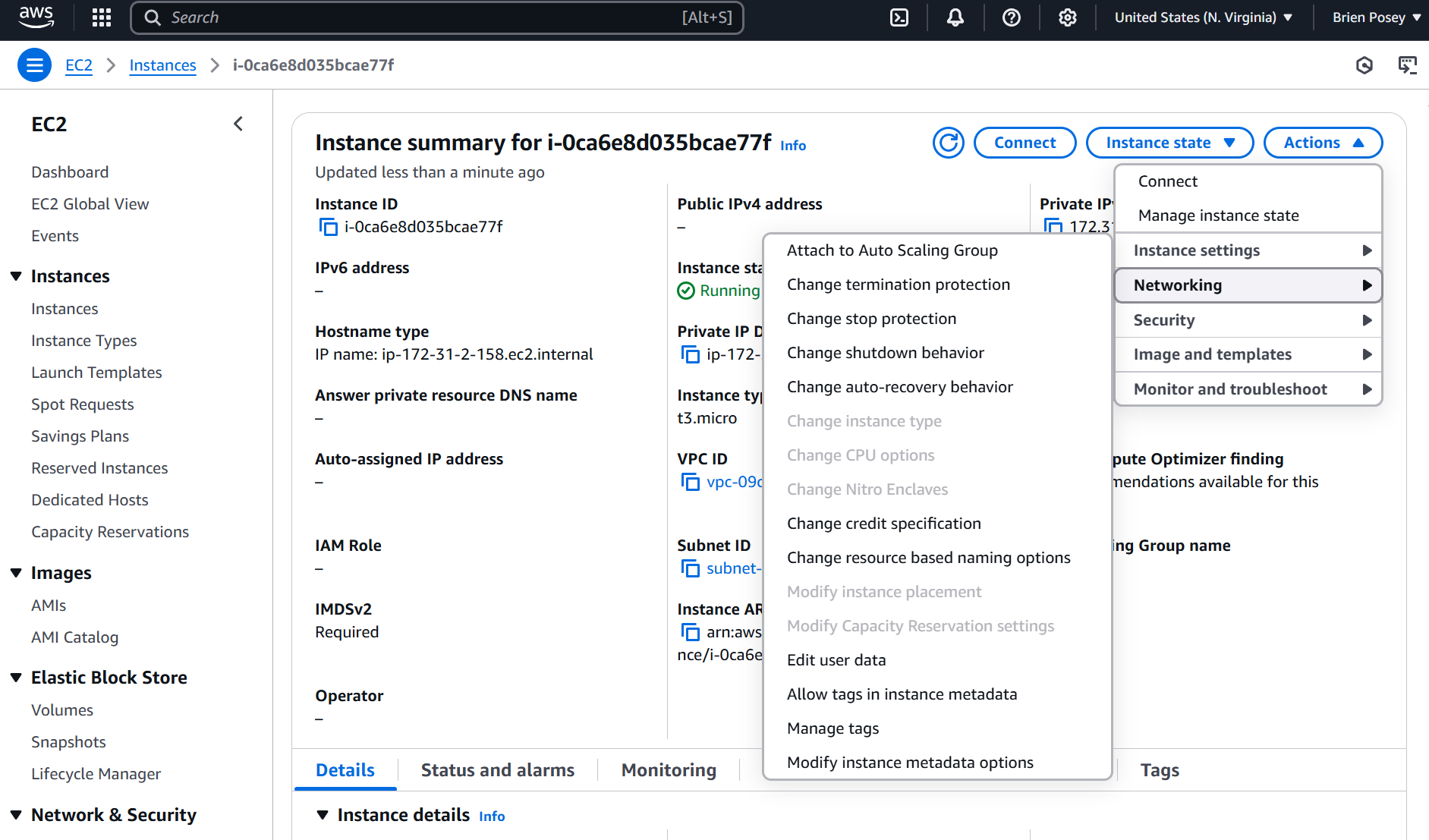Select Change termination protection menu item
The width and height of the screenshot is (1429, 840).
pyautogui.click(x=898, y=285)
